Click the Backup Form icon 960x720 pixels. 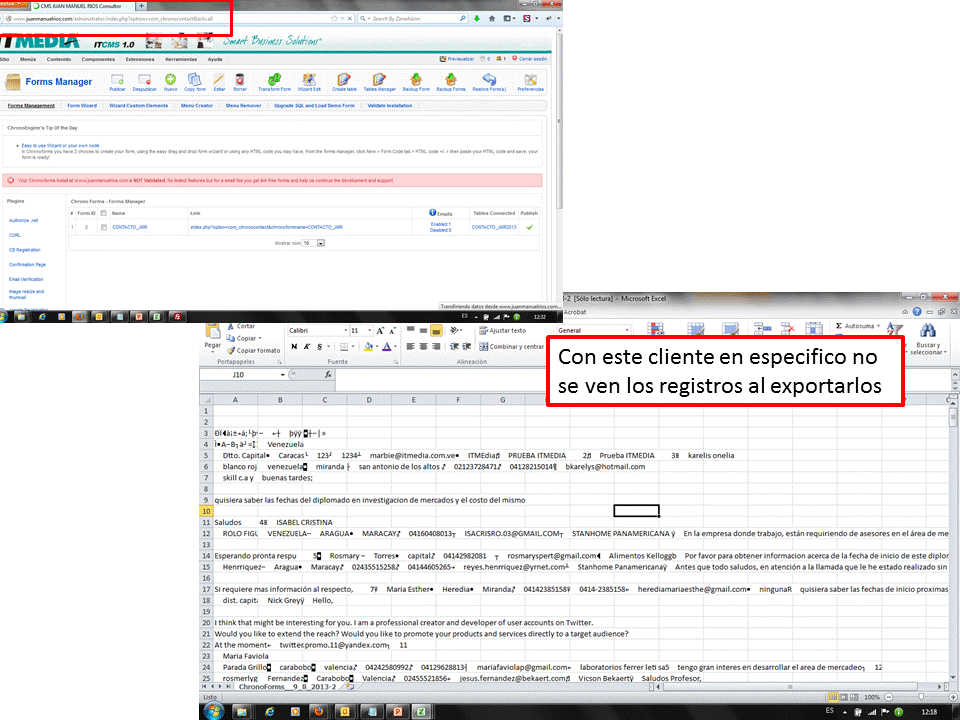tap(416, 82)
